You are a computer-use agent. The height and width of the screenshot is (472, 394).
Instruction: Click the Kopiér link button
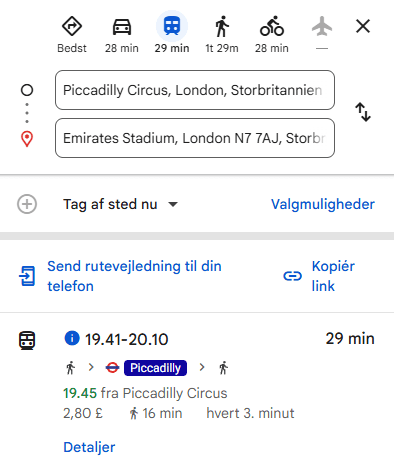click(x=319, y=276)
